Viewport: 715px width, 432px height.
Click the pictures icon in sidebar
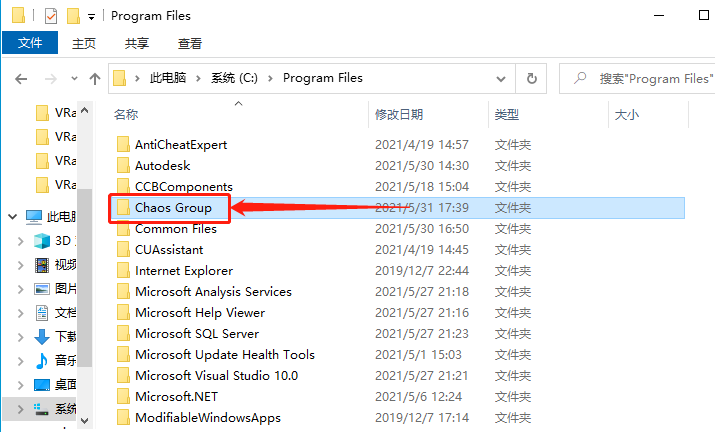point(42,289)
